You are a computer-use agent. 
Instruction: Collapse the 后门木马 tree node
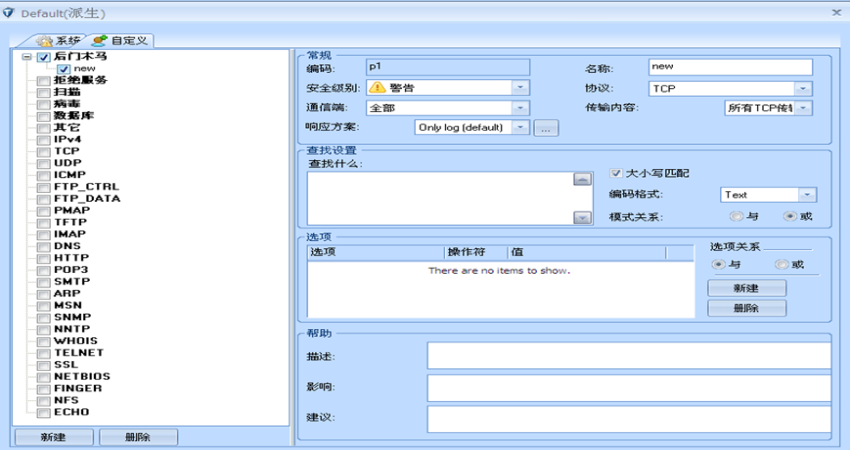27,57
